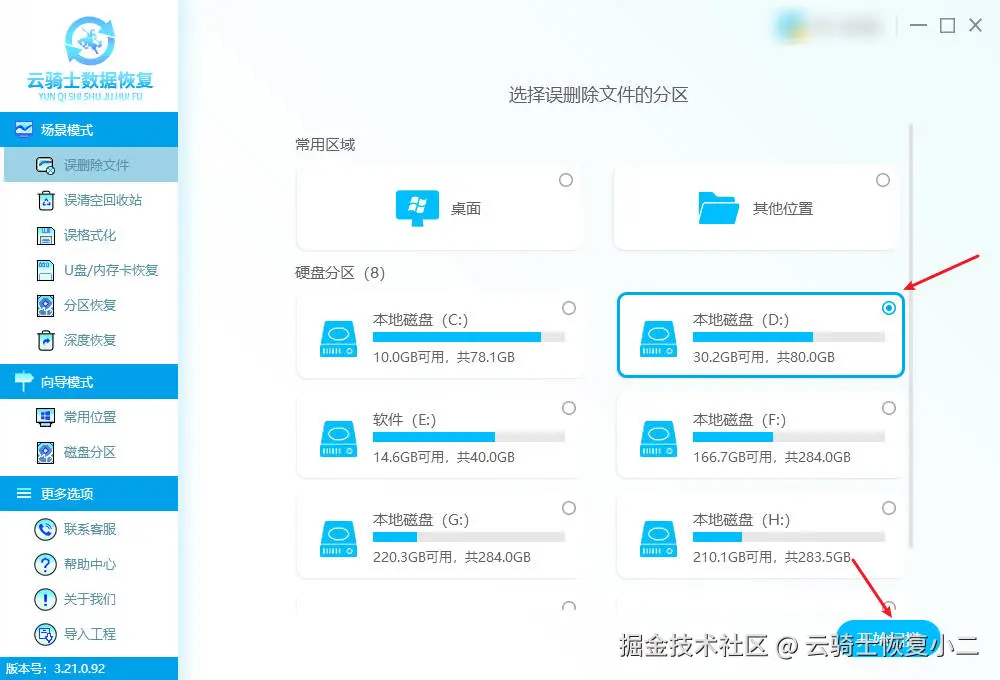Click the partition list vertical scrollbar
The image size is (1000, 680).
[x=911, y=336]
